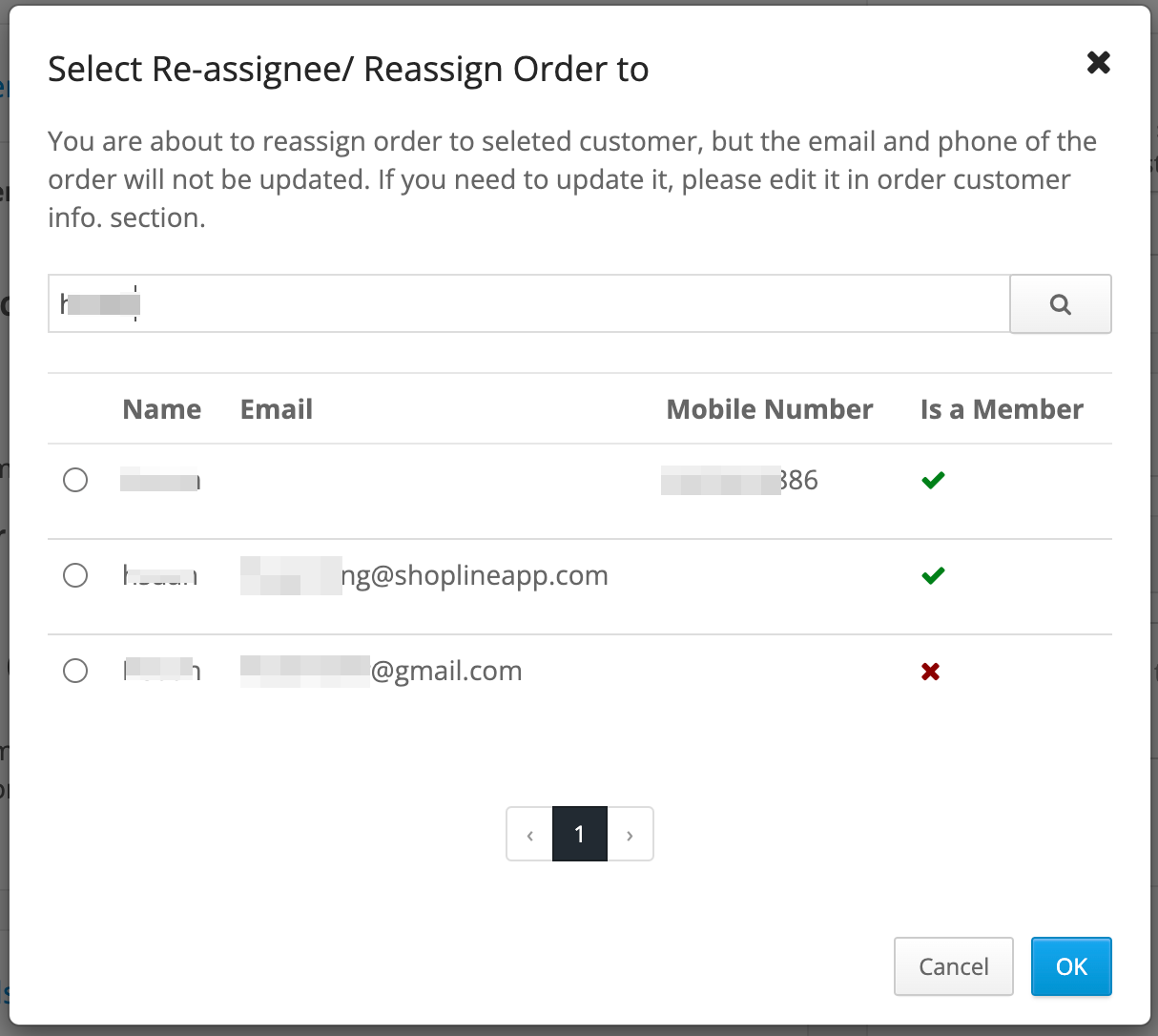This screenshot has height=1036, width=1158.
Task: Click the green checkmark in the first row
Action: pyautogui.click(x=933, y=480)
